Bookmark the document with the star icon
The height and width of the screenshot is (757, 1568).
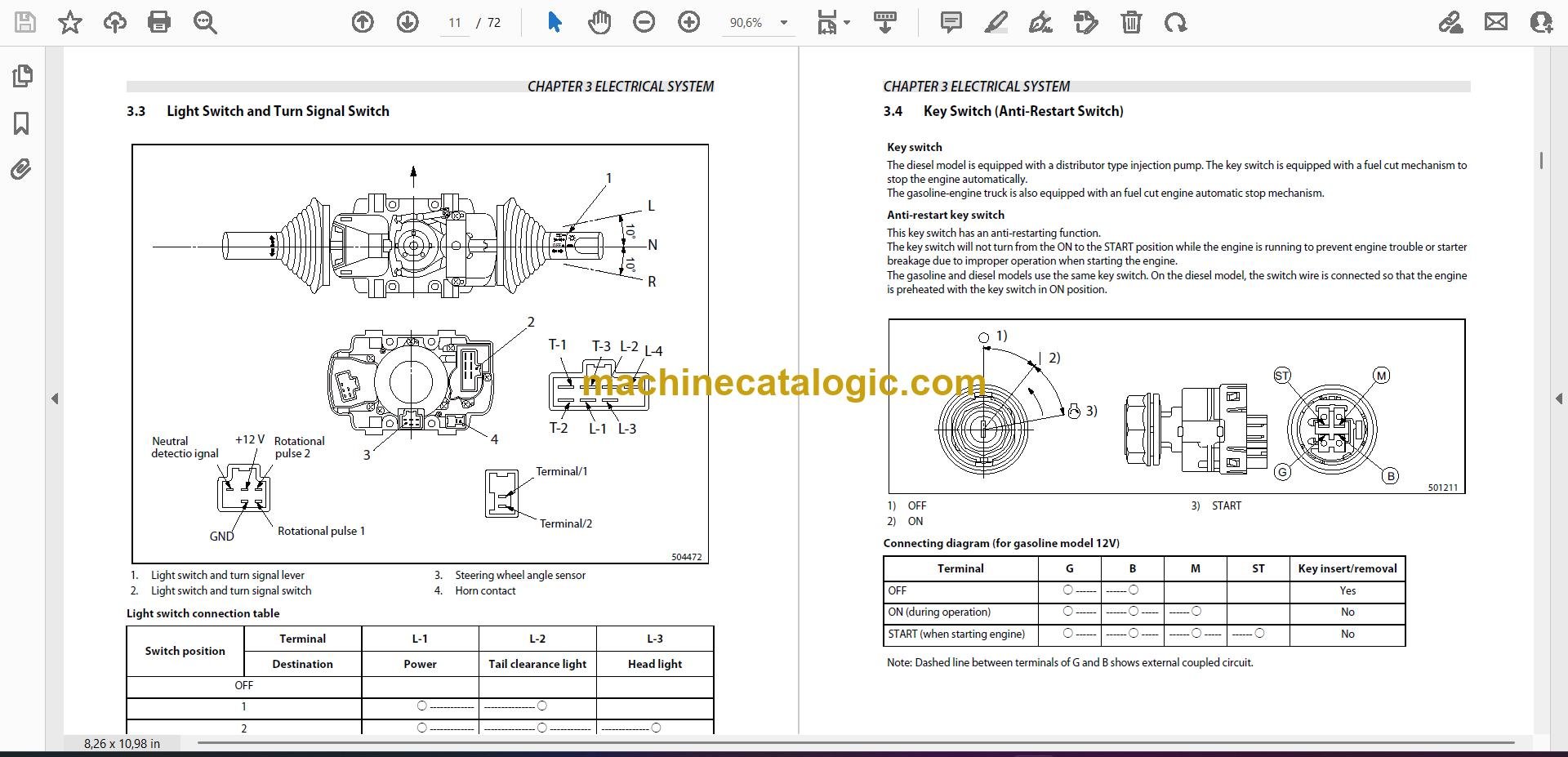tap(70, 22)
